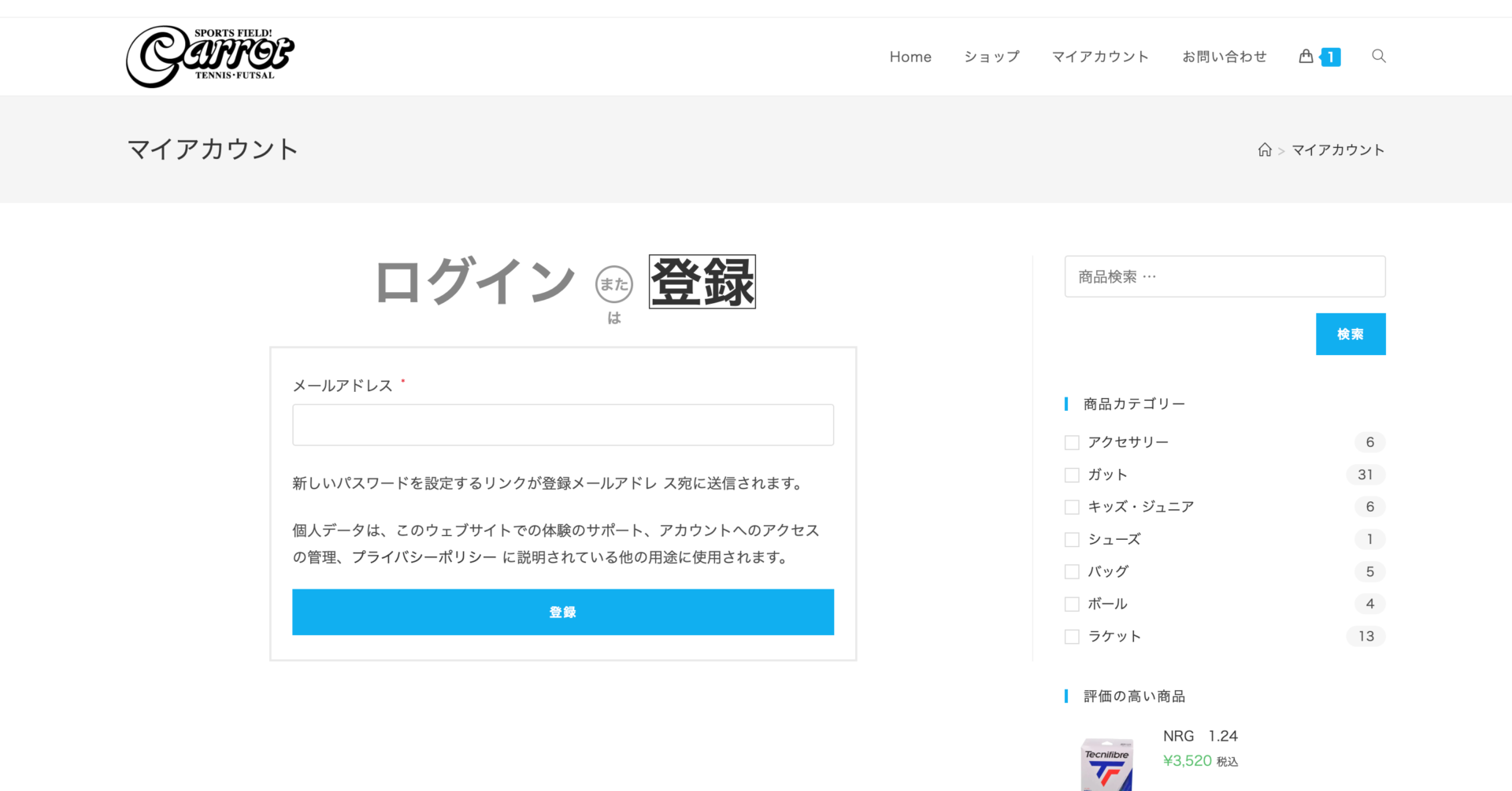This screenshot has width=1512, height=791.
Task: Go to the Home menu item
Action: tap(910, 57)
